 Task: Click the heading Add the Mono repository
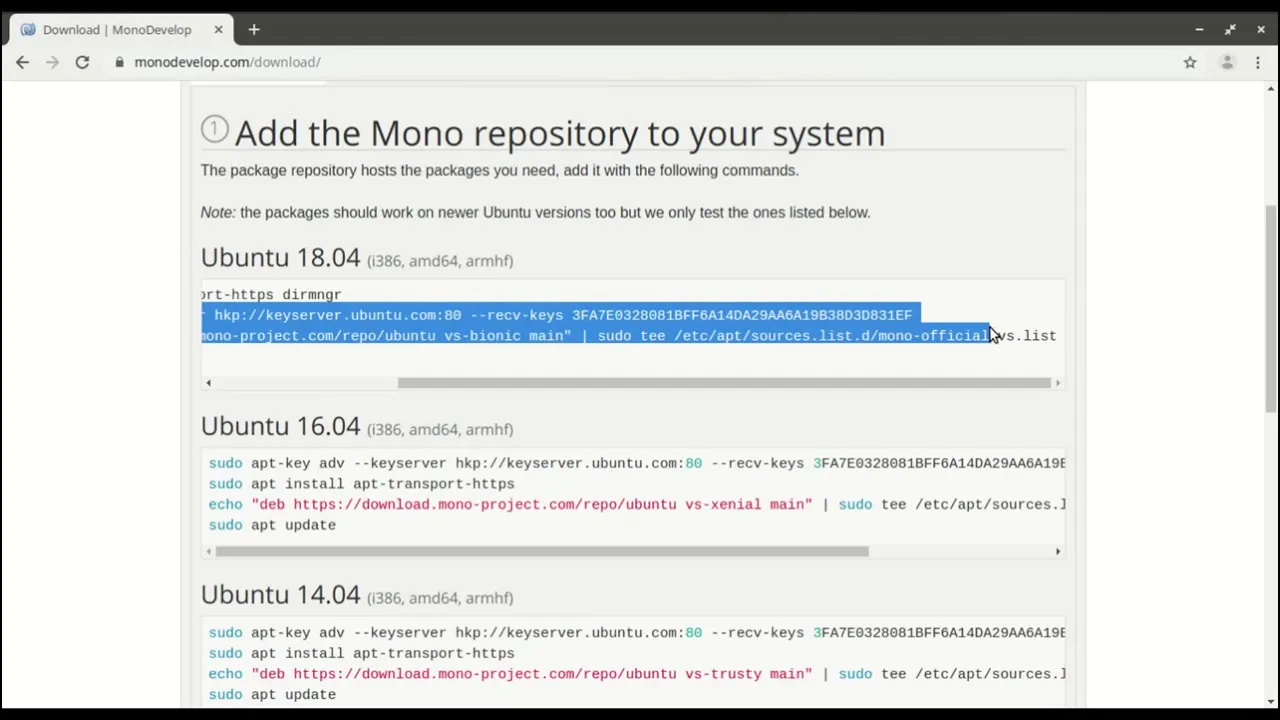560,133
